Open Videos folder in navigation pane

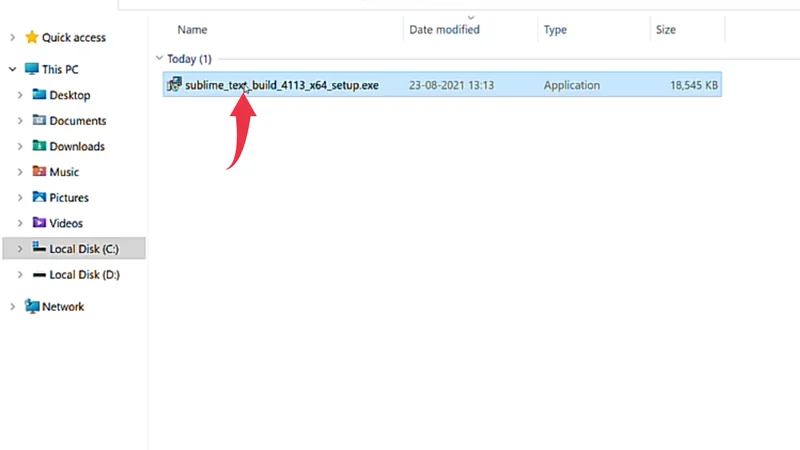click(x=66, y=223)
